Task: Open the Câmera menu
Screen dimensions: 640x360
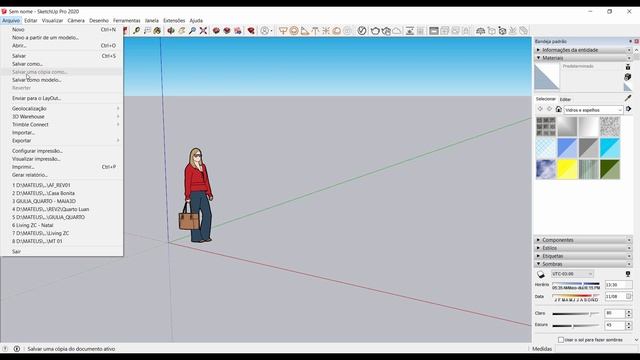Action: point(76,20)
